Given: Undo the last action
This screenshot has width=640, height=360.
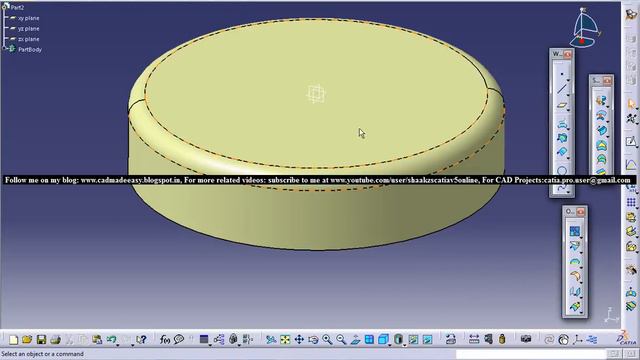Looking at the screenshot, I should (x=111, y=340).
